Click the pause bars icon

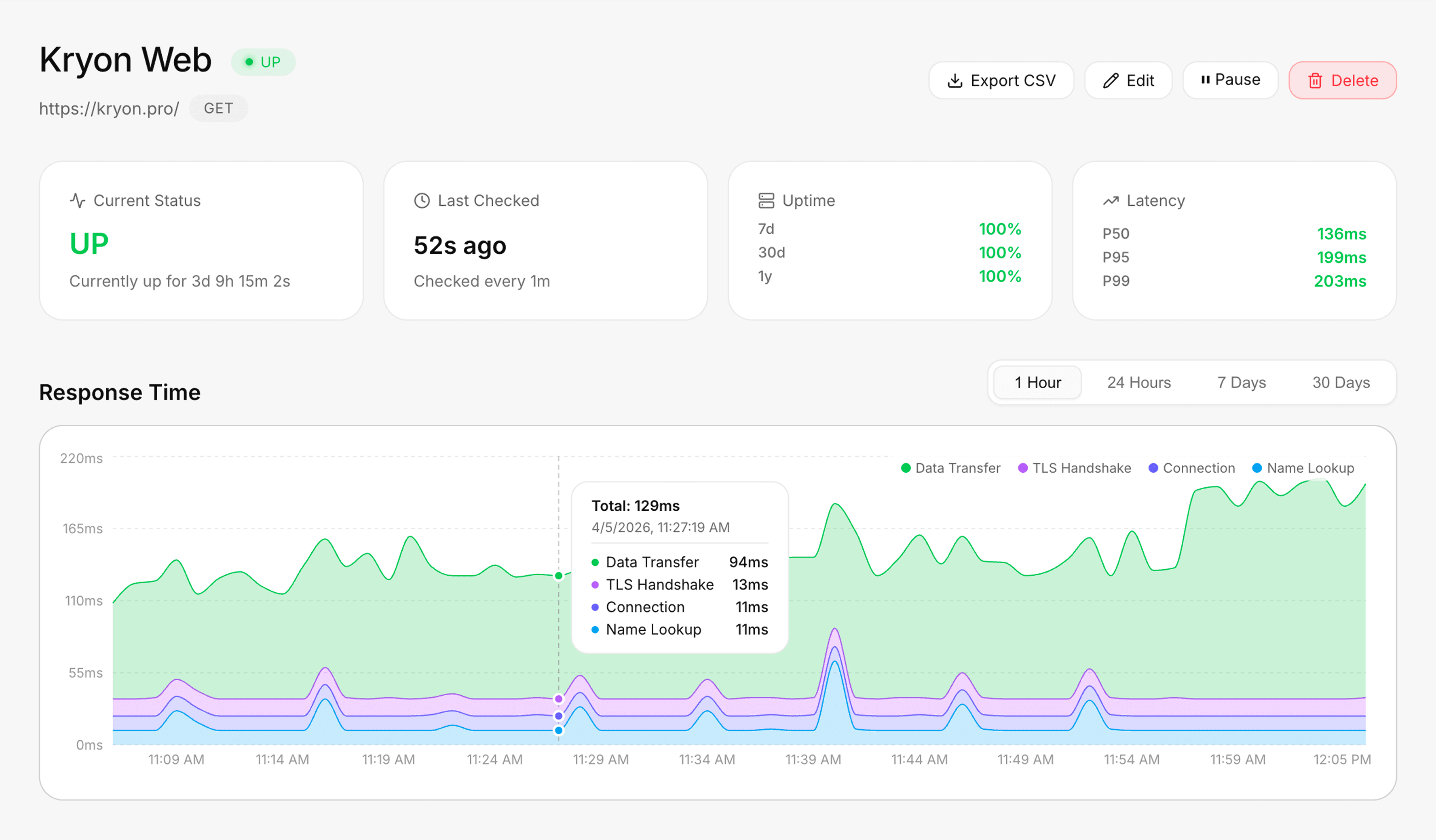[1205, 80]
